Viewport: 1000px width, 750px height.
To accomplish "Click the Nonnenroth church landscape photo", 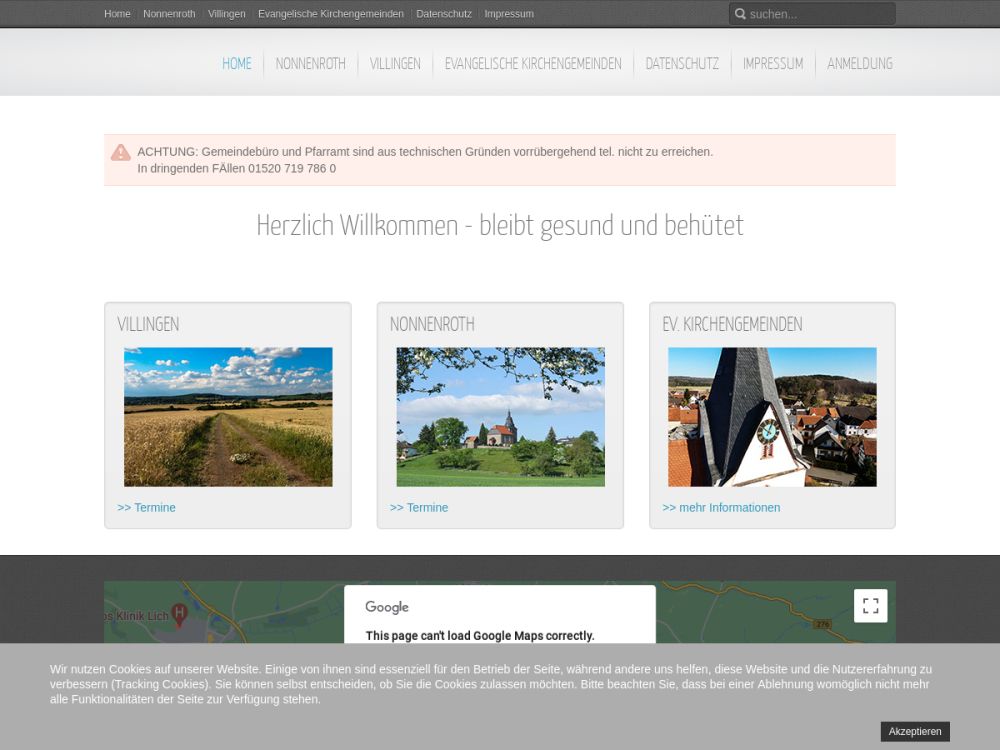I will 500,417.
